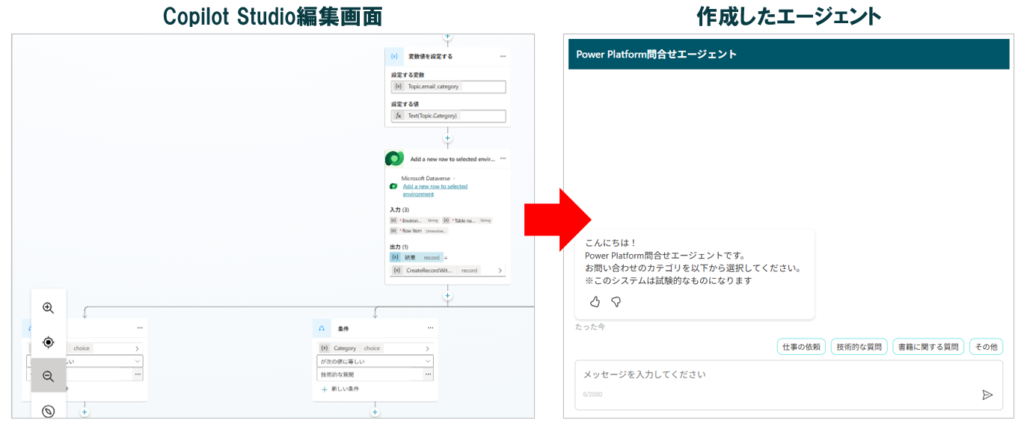Click the Table na... String input chip
This screenshot has width=1024, height=426.
pos(467,221)
